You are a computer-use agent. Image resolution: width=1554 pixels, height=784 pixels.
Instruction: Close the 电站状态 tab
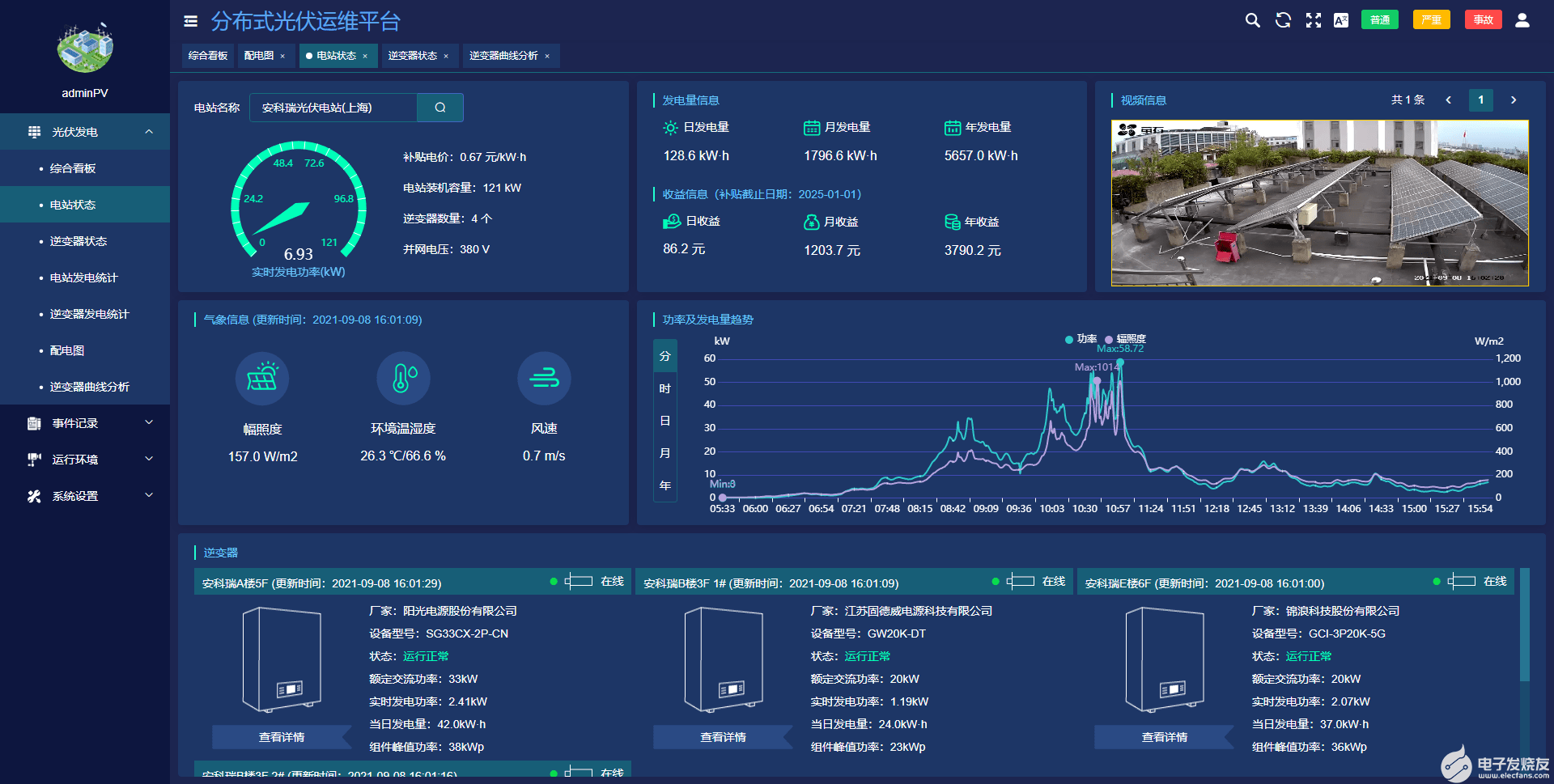click(x=365, y=56)
